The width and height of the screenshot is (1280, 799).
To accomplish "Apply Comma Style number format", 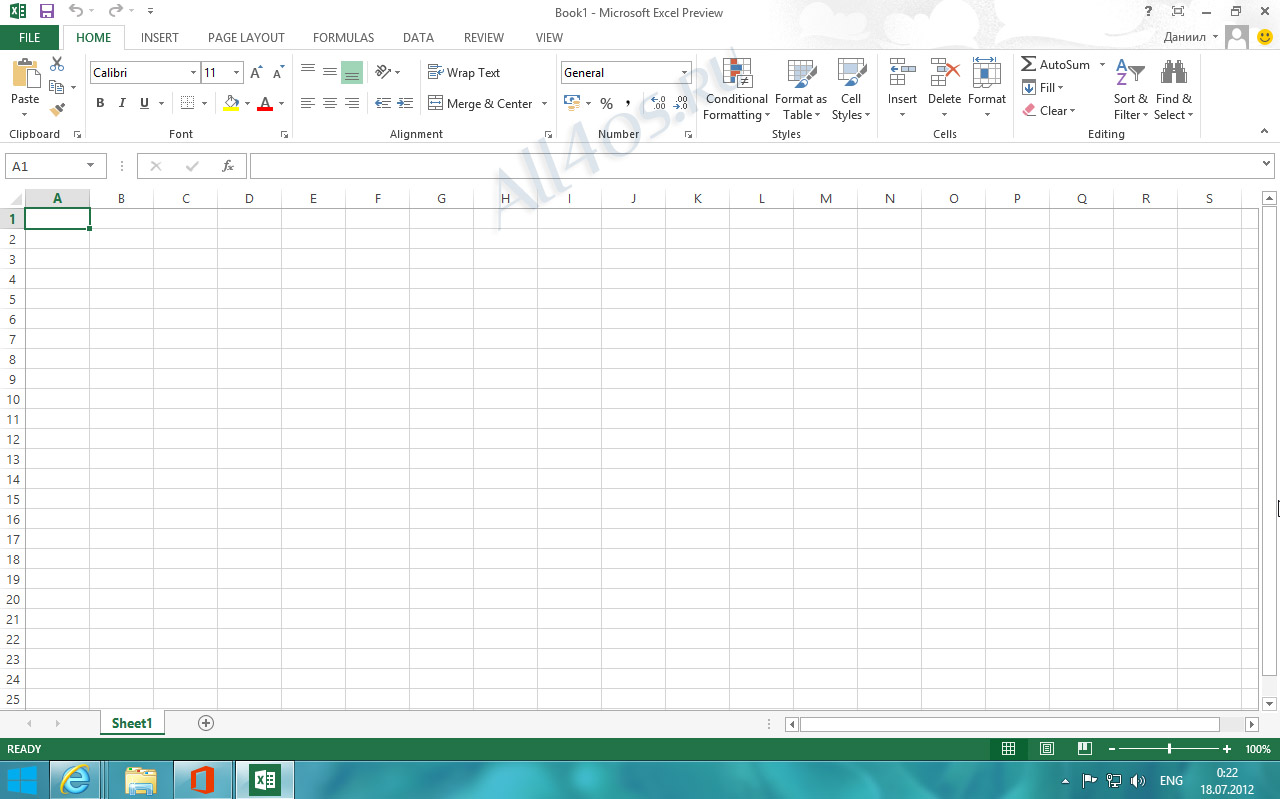I will point(628,103).
